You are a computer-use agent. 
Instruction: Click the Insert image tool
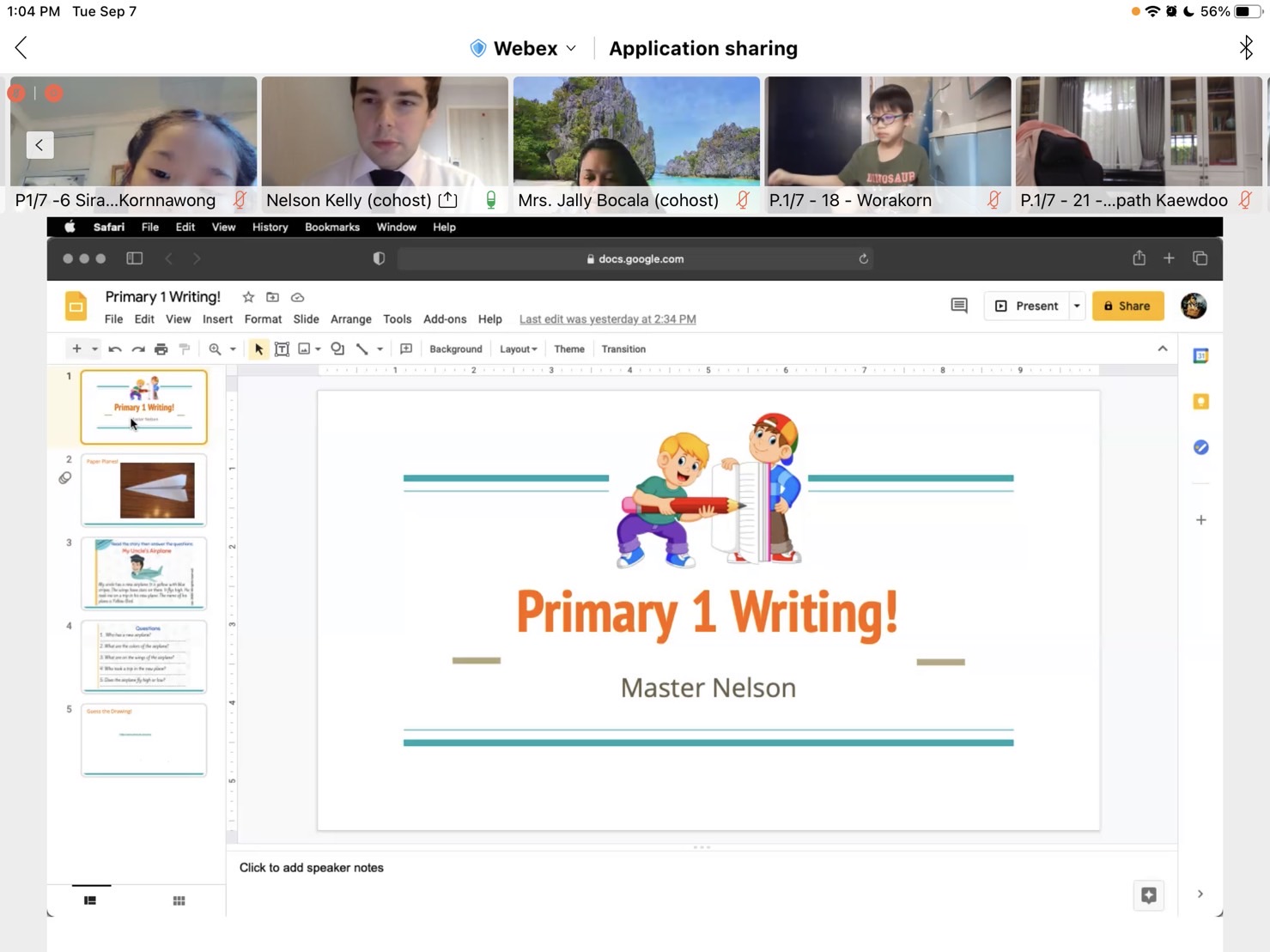click(304, 349)
